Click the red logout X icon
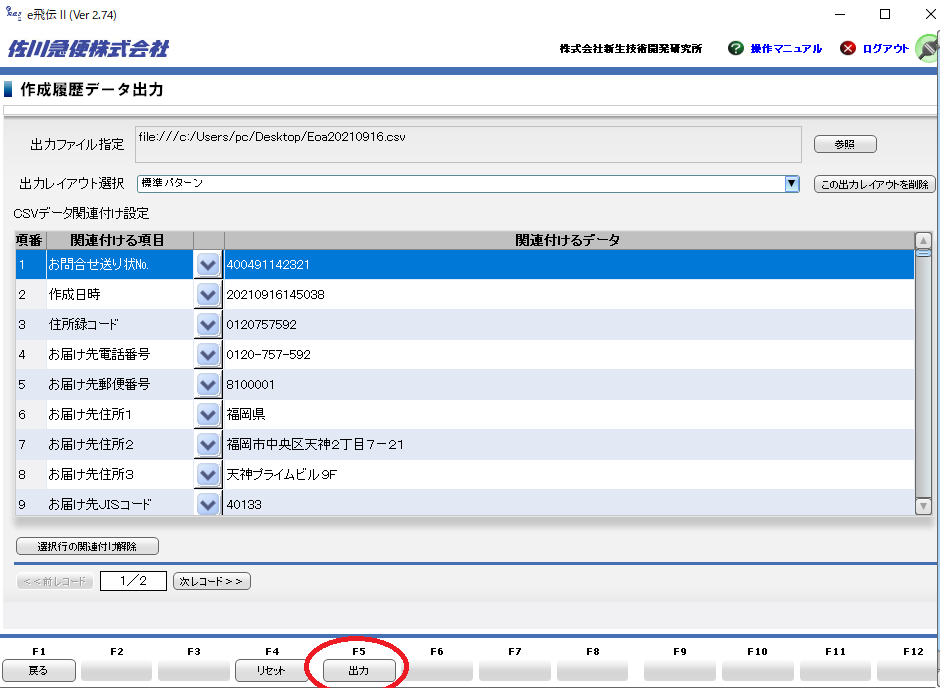 pyautogui.click(x=848, y=48)
